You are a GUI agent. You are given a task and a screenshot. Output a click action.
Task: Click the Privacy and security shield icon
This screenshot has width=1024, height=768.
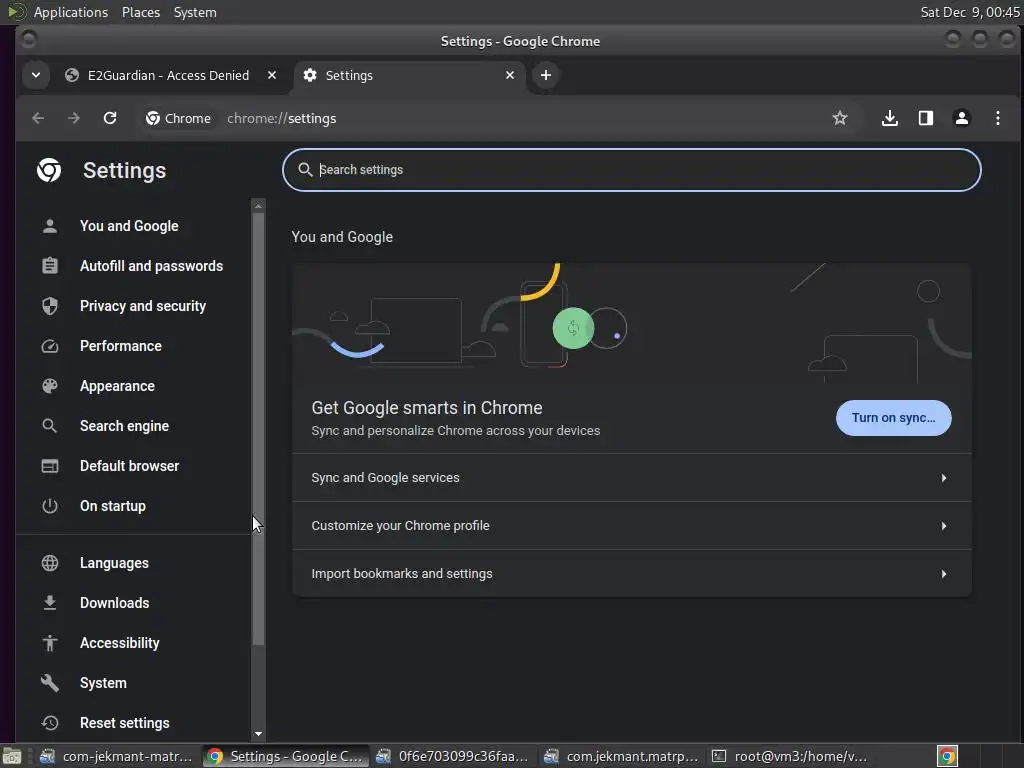tap(50, 306)
